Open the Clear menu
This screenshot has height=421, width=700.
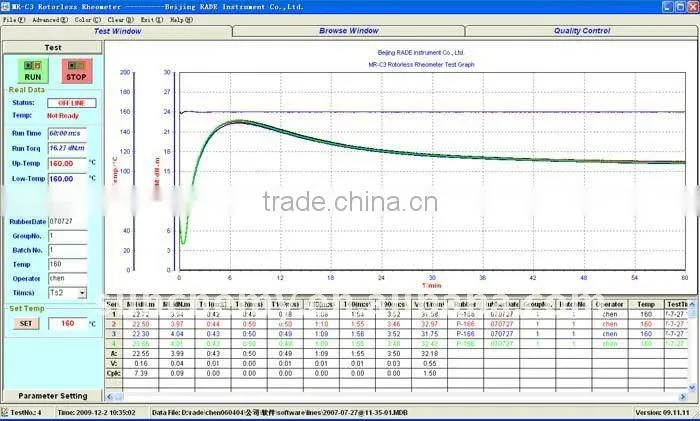[120, 20]
